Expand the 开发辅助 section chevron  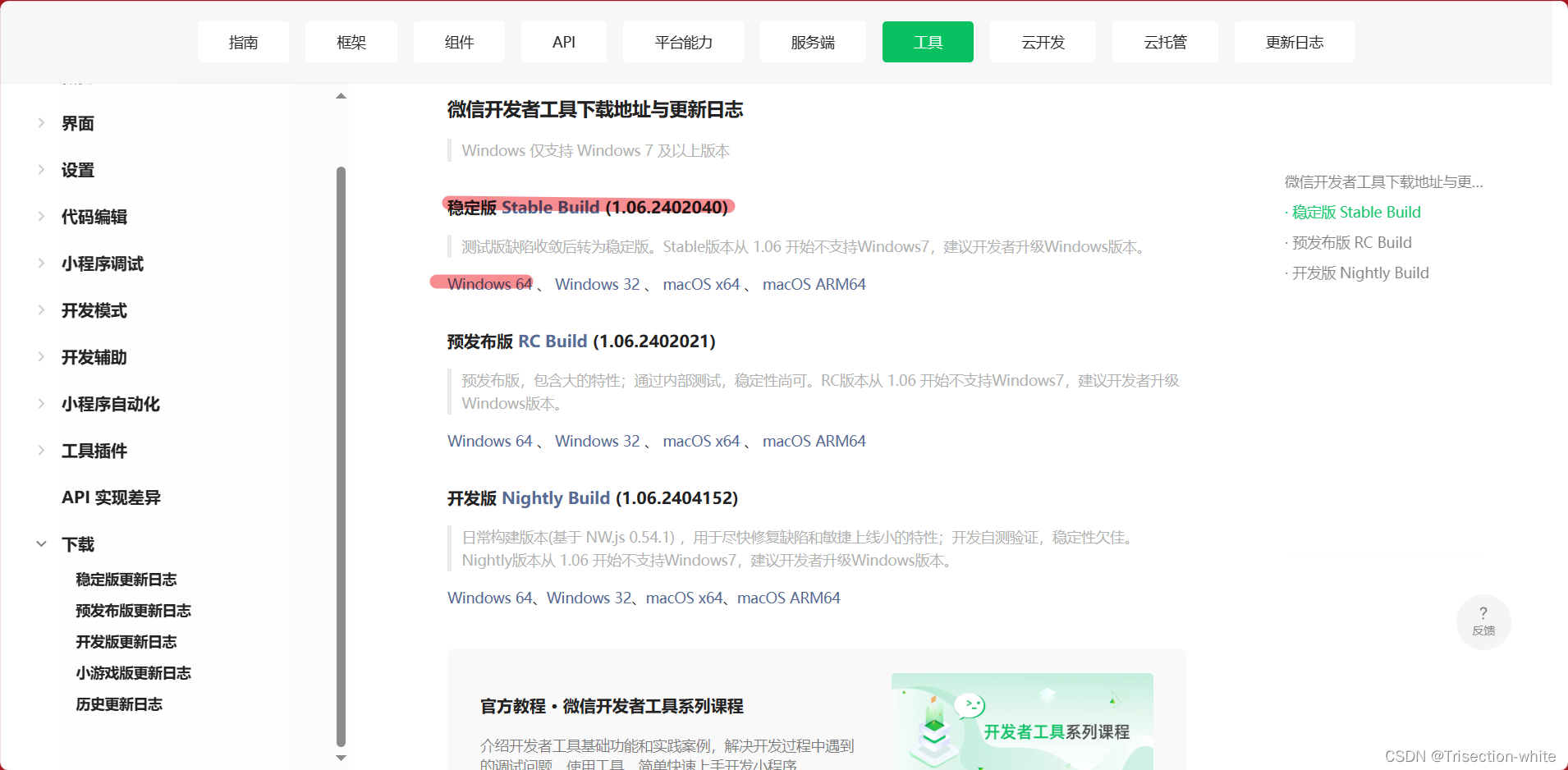click(x=41, y=356)
